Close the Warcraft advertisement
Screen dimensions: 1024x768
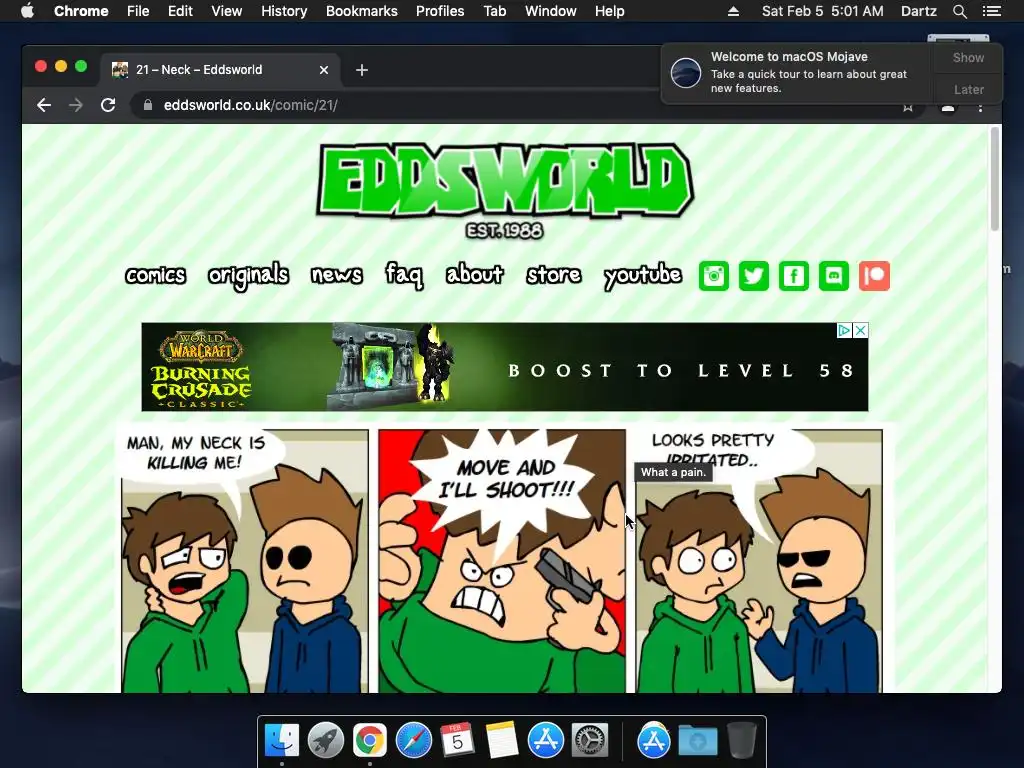(x=861, y=330)
